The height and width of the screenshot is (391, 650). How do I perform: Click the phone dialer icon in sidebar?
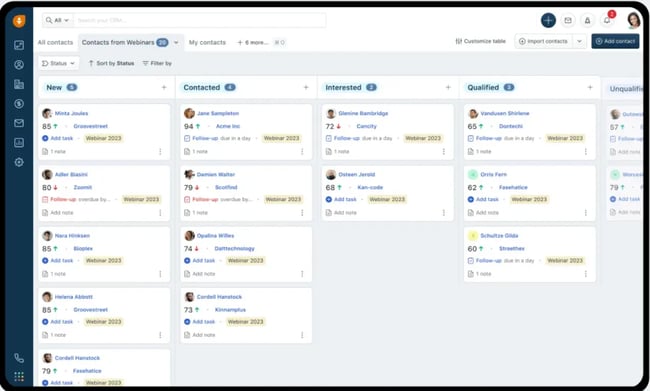tap(19, 358)
